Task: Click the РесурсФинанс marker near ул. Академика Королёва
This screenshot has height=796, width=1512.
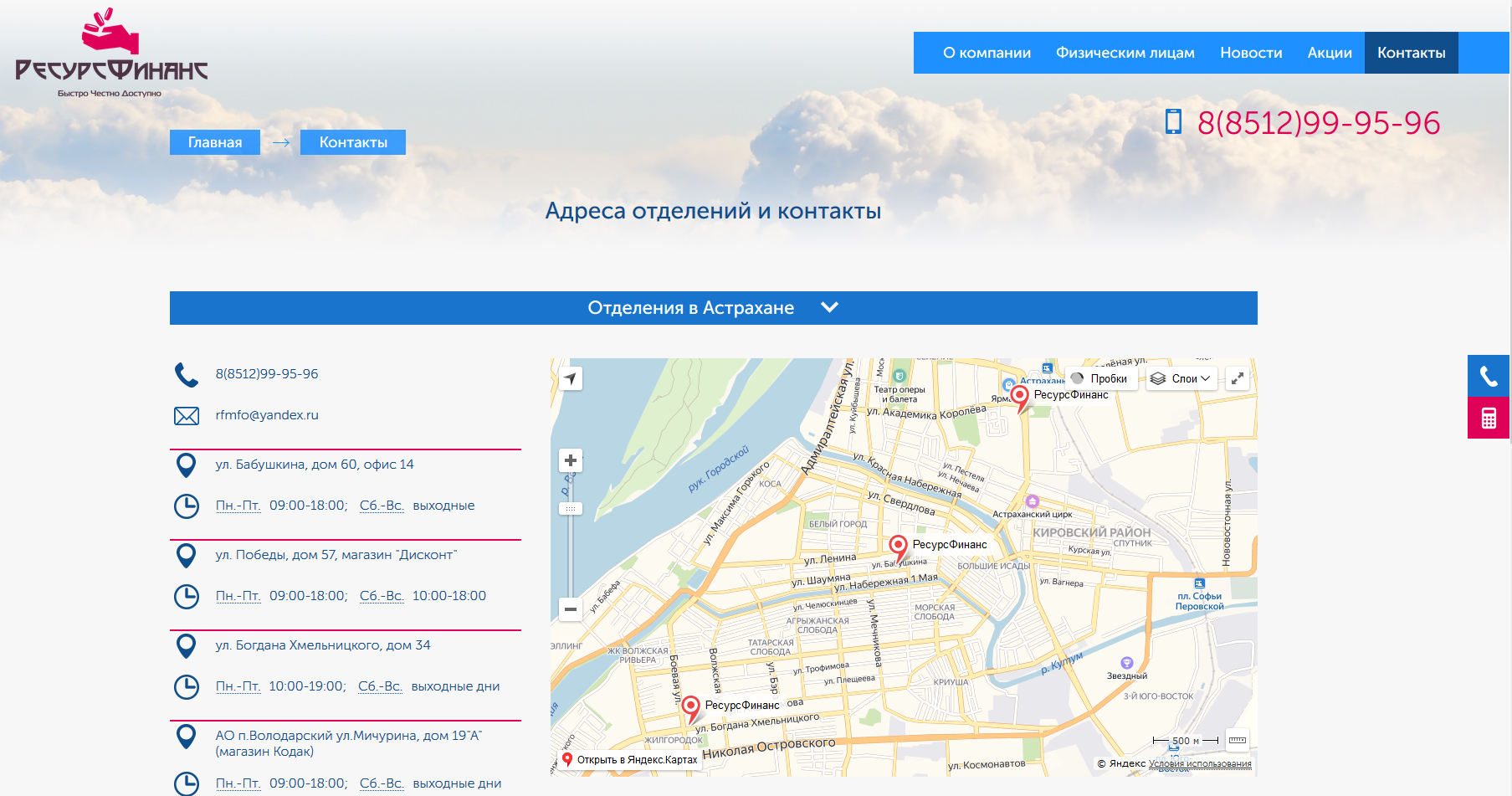Action: point(1020,398)
